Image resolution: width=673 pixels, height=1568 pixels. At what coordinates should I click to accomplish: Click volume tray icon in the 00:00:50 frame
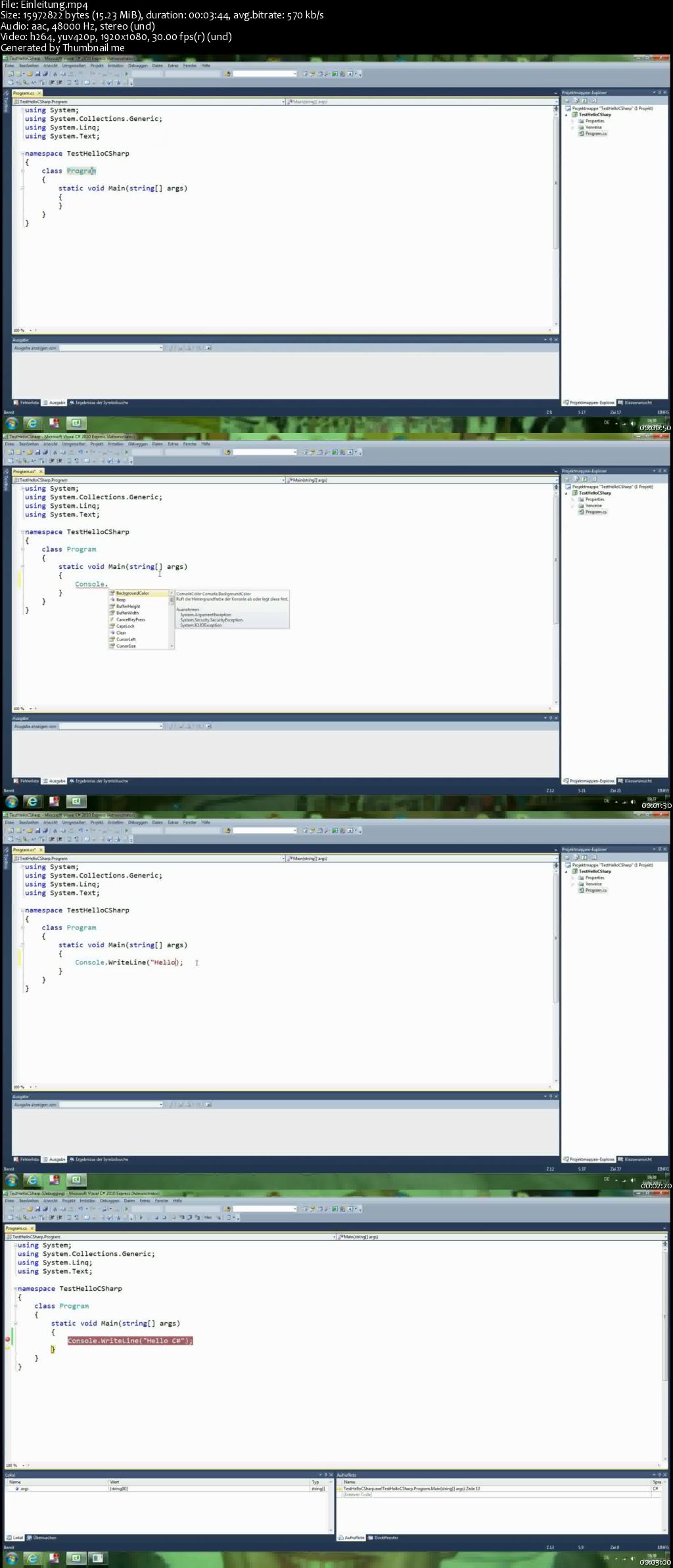[633, 424]
